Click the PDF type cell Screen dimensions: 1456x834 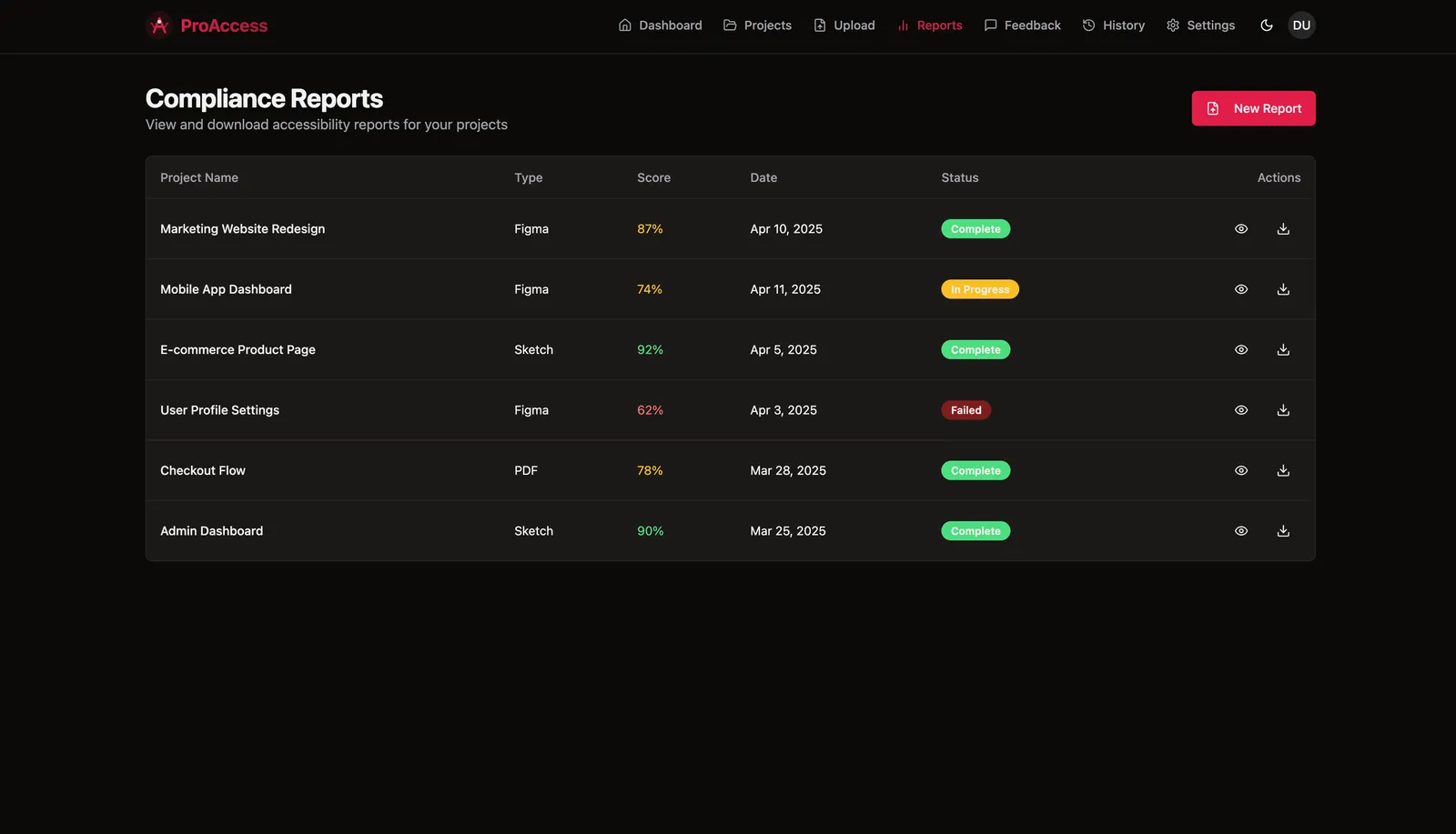[x=526, y=470]
